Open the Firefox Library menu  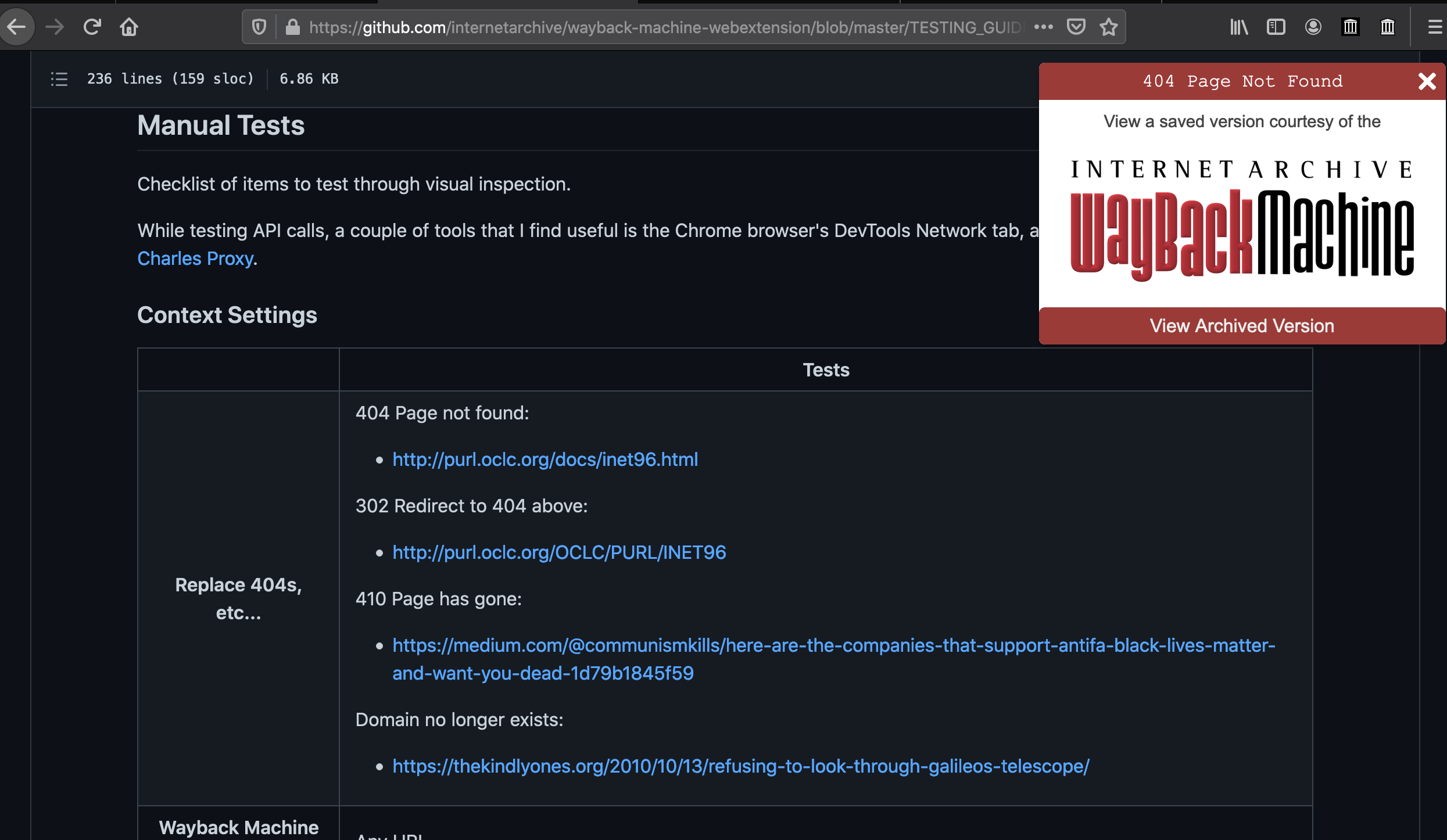(1238, 27)
